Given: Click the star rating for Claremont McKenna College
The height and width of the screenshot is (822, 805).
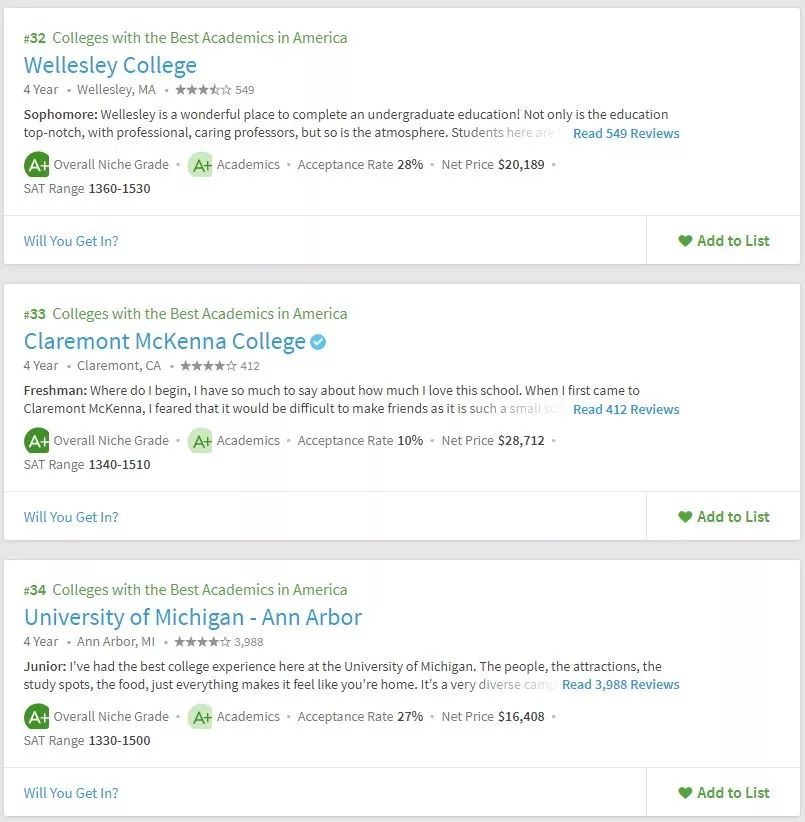Looking at the screenshot, I should pos(208,365).
